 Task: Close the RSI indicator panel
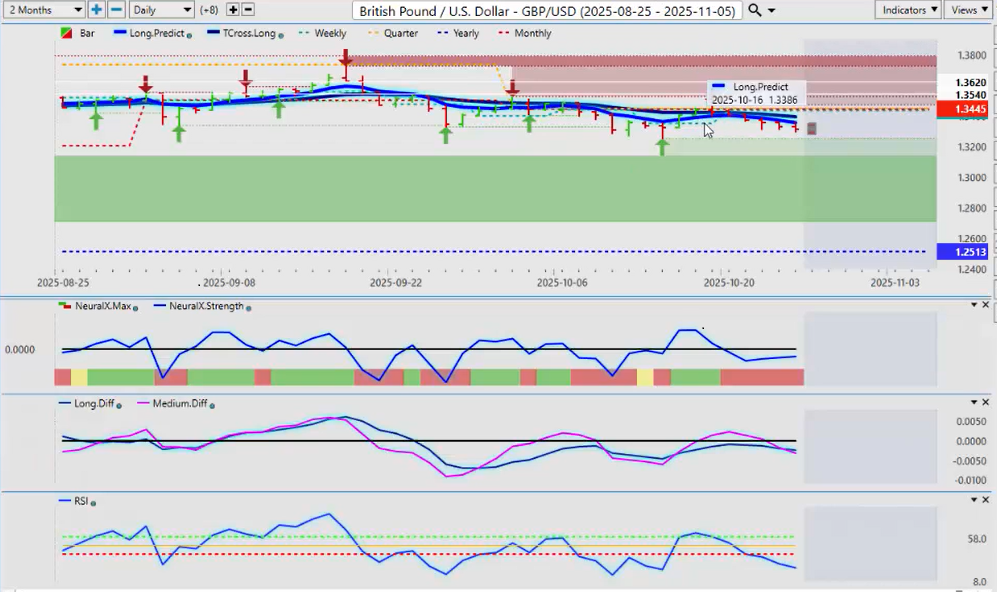pos(986,500)
